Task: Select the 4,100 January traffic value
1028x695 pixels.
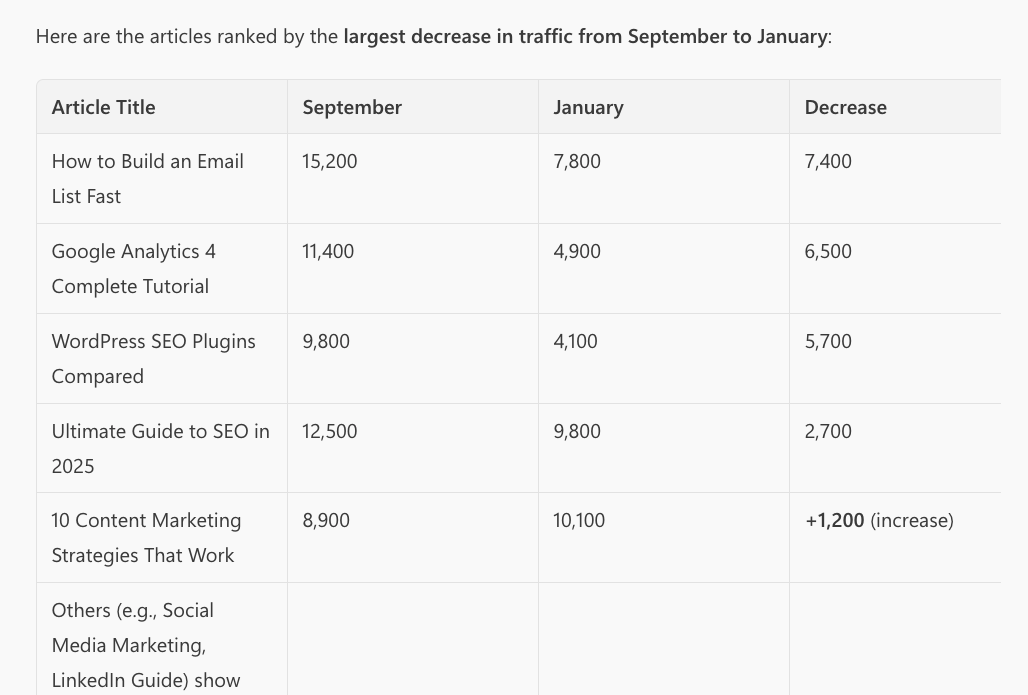Action: click(575, 342)
